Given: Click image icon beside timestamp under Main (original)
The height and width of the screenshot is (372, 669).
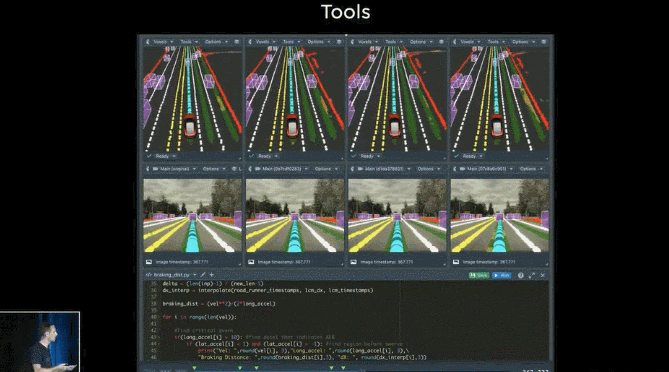Looking at the screenshot, I should (x=149, y=262).
